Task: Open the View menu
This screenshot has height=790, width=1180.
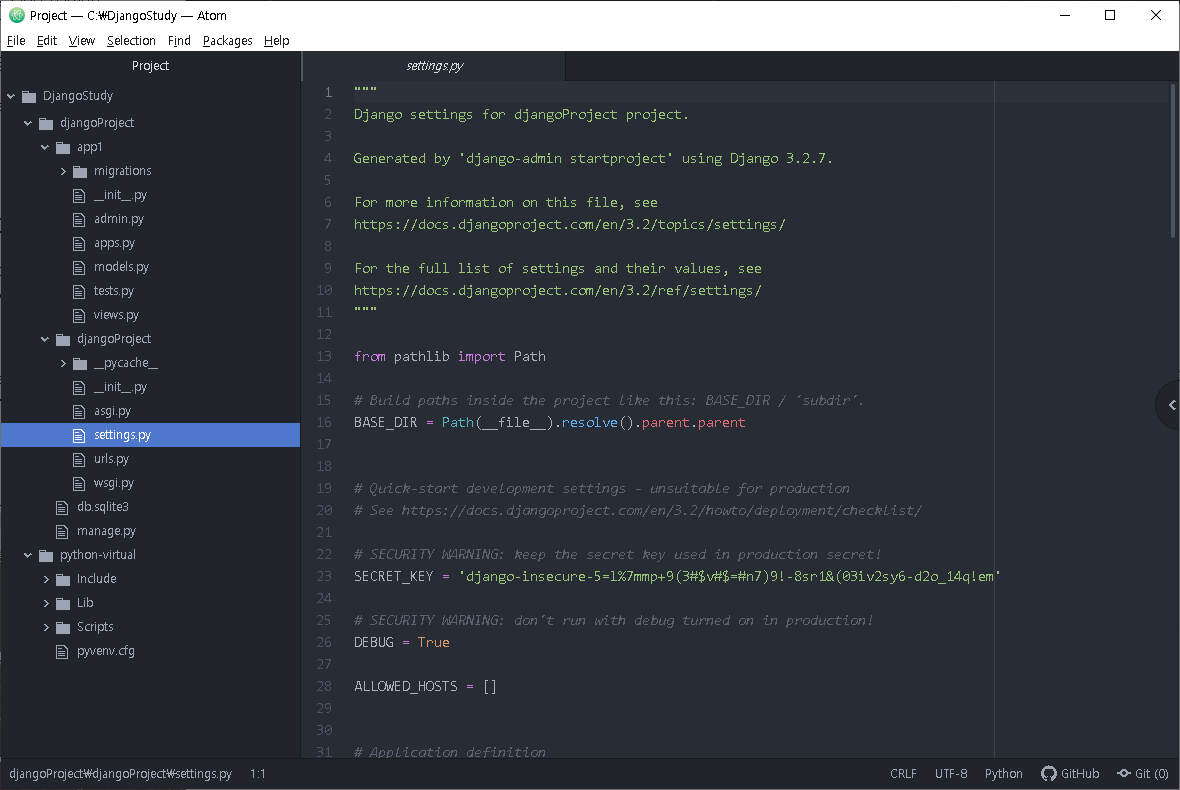Action: coord(81,41)
